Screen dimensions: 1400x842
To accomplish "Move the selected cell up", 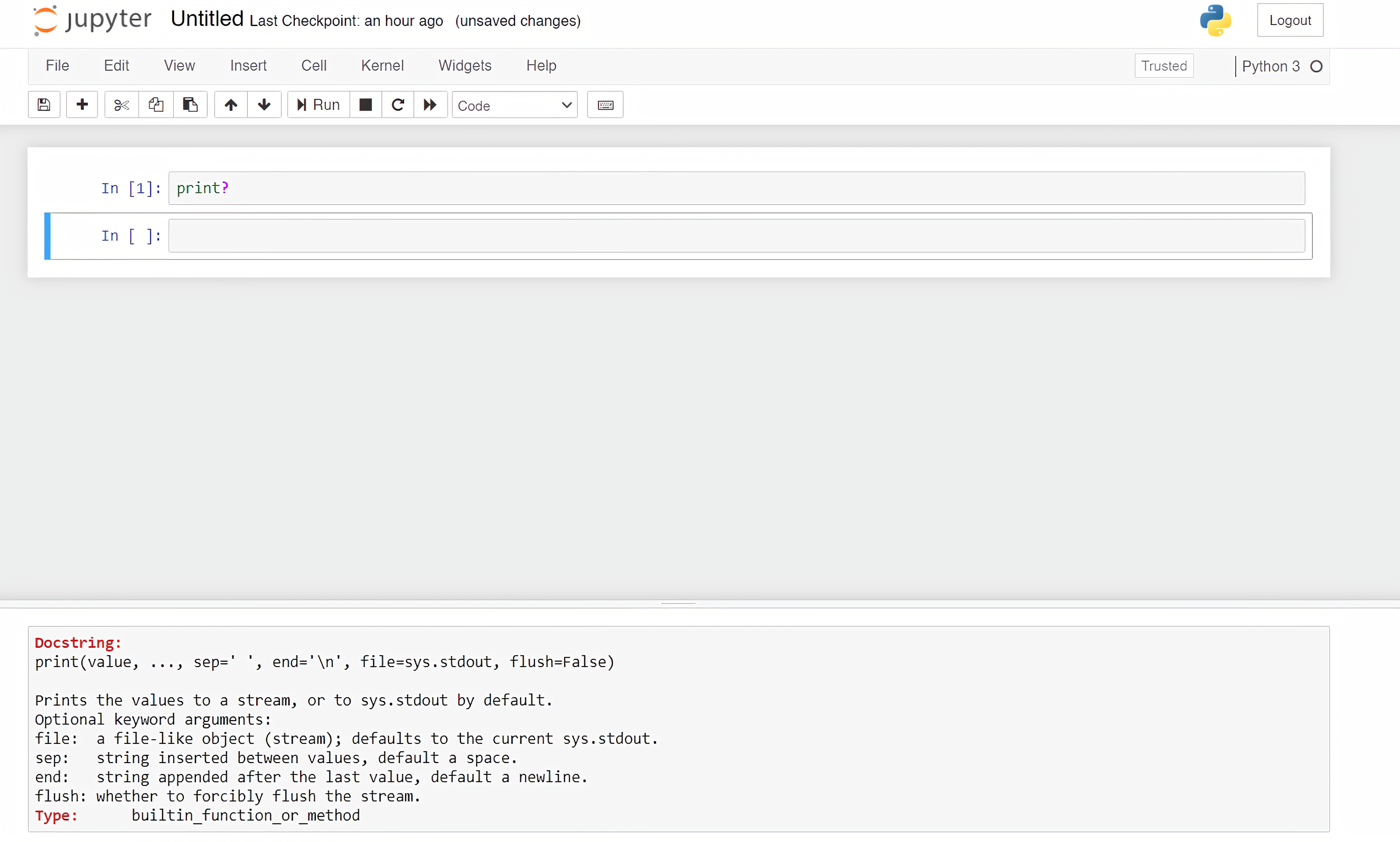I will pos(231,105).
